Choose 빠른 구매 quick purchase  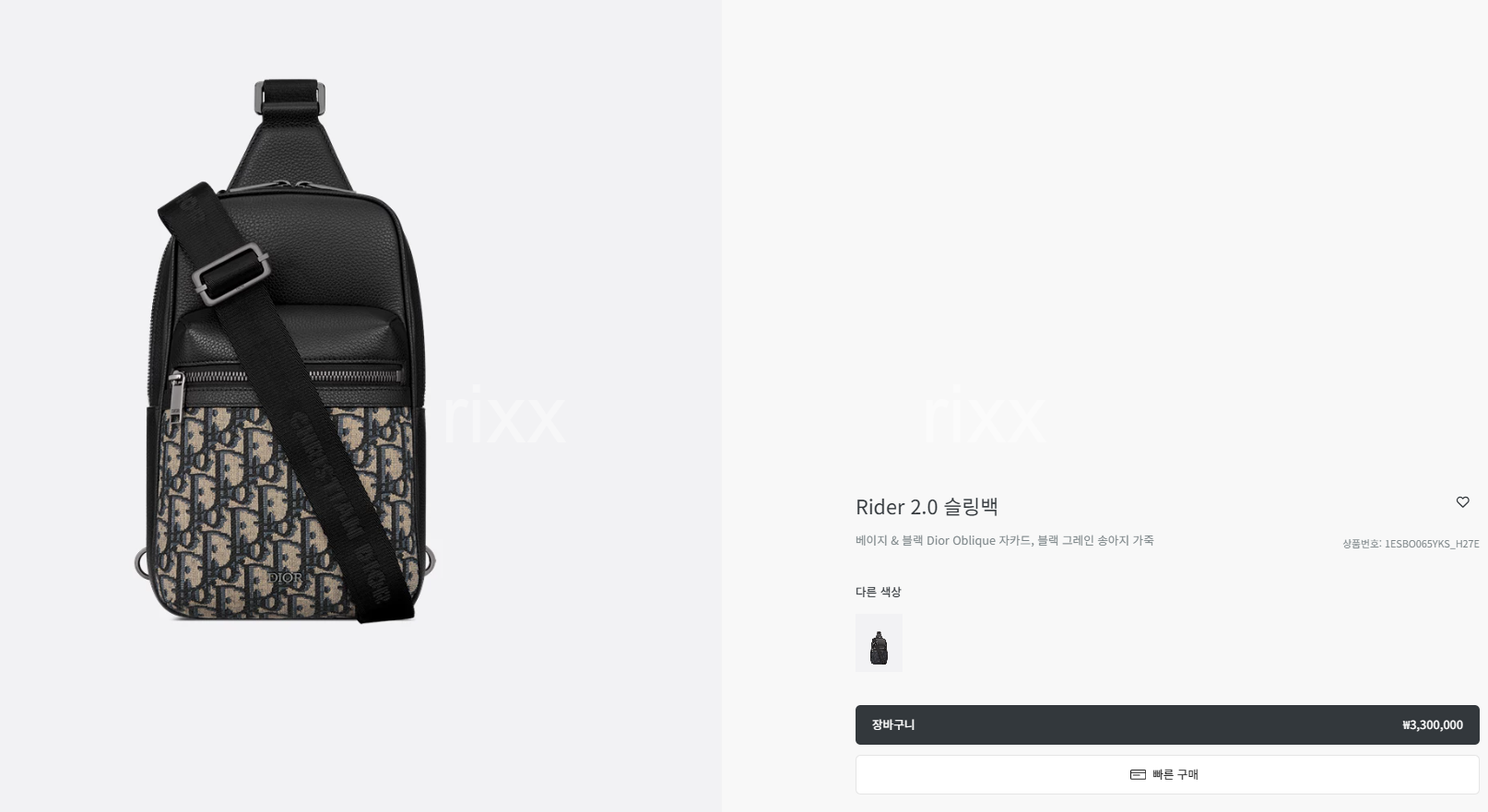pos(1167,774)
